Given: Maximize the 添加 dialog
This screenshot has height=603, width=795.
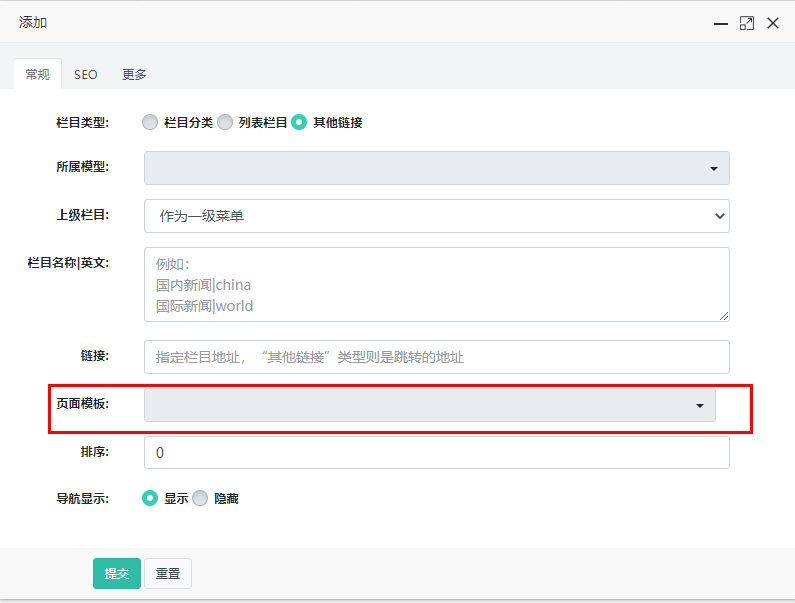Looking at the screenshot, I should (x=747, y=23).
